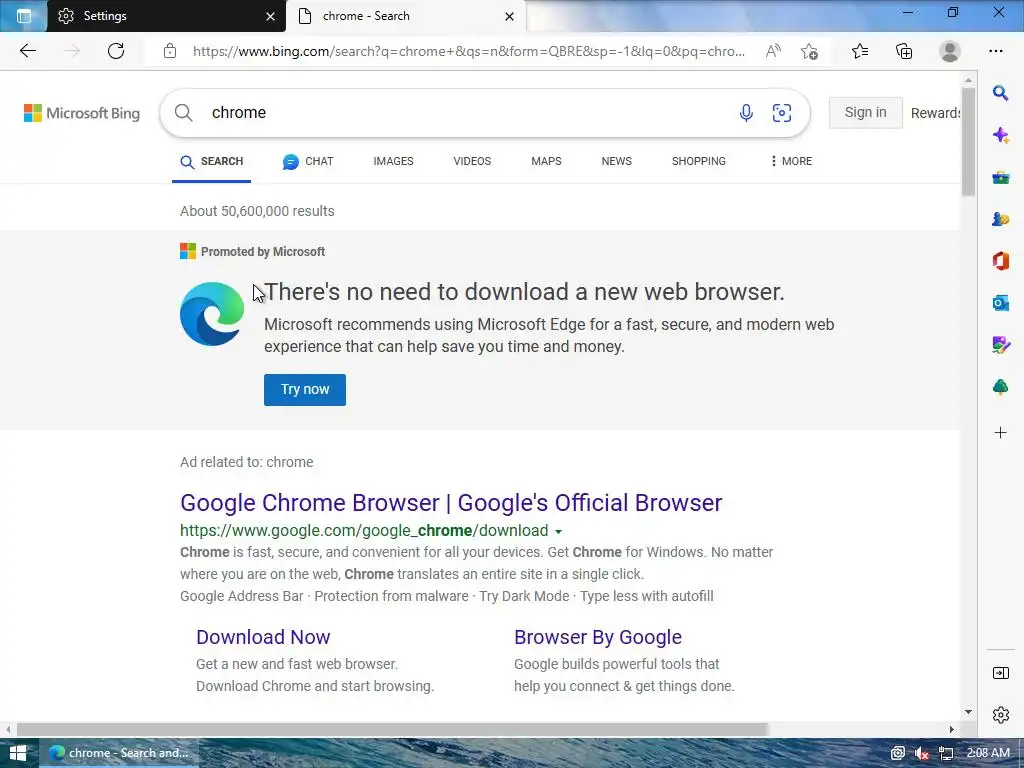Open sidebar Outlook icon
1024x768 pixels.
click(x=1000, y=302)
